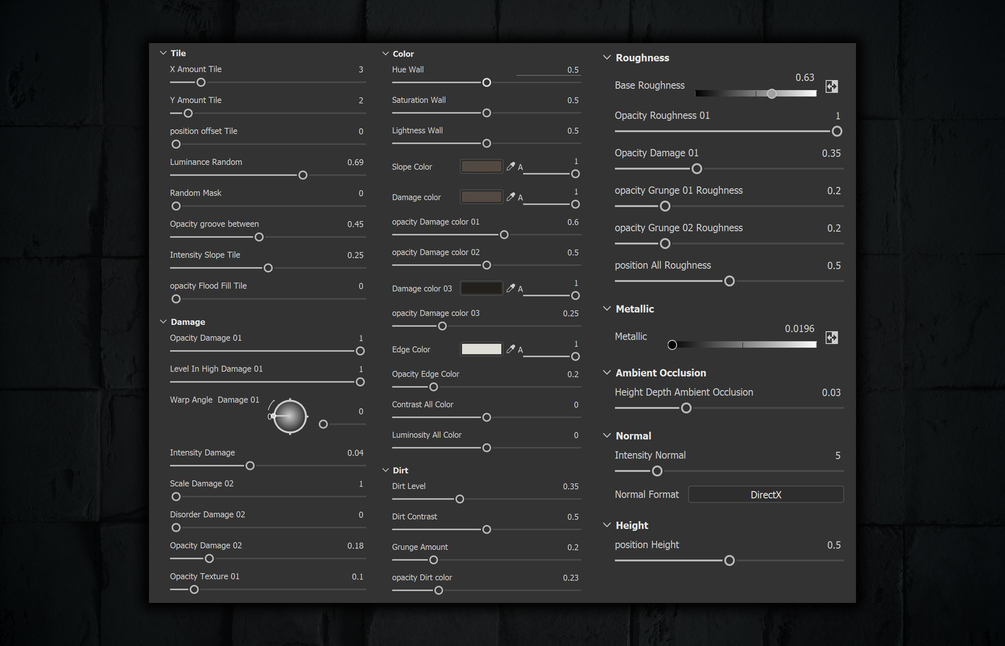
Task: Click the eyedropper next to Damage color
Action: pyautogui.click(x=511, y=197)
